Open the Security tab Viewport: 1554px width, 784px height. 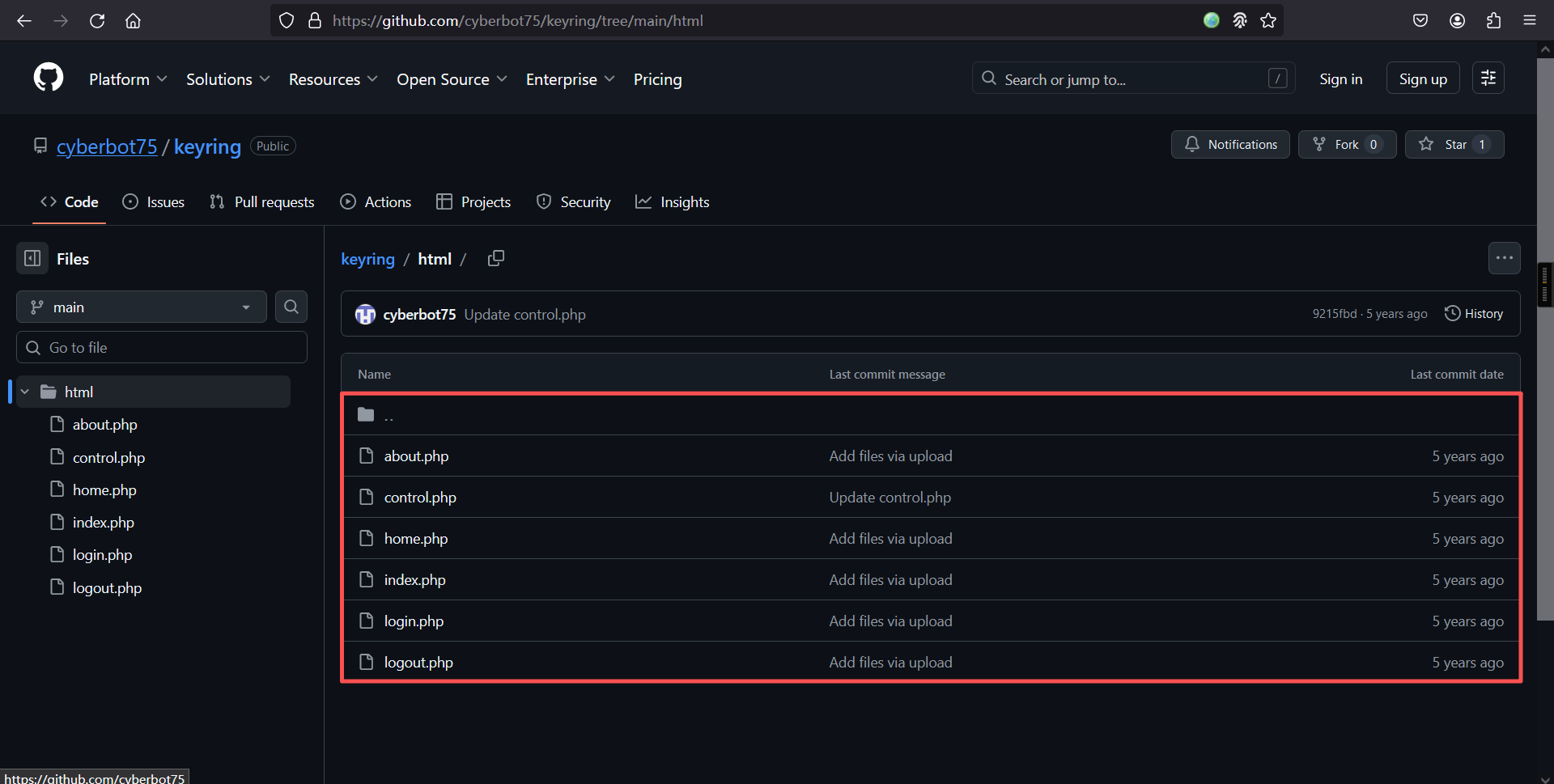[x=574, y=202]
